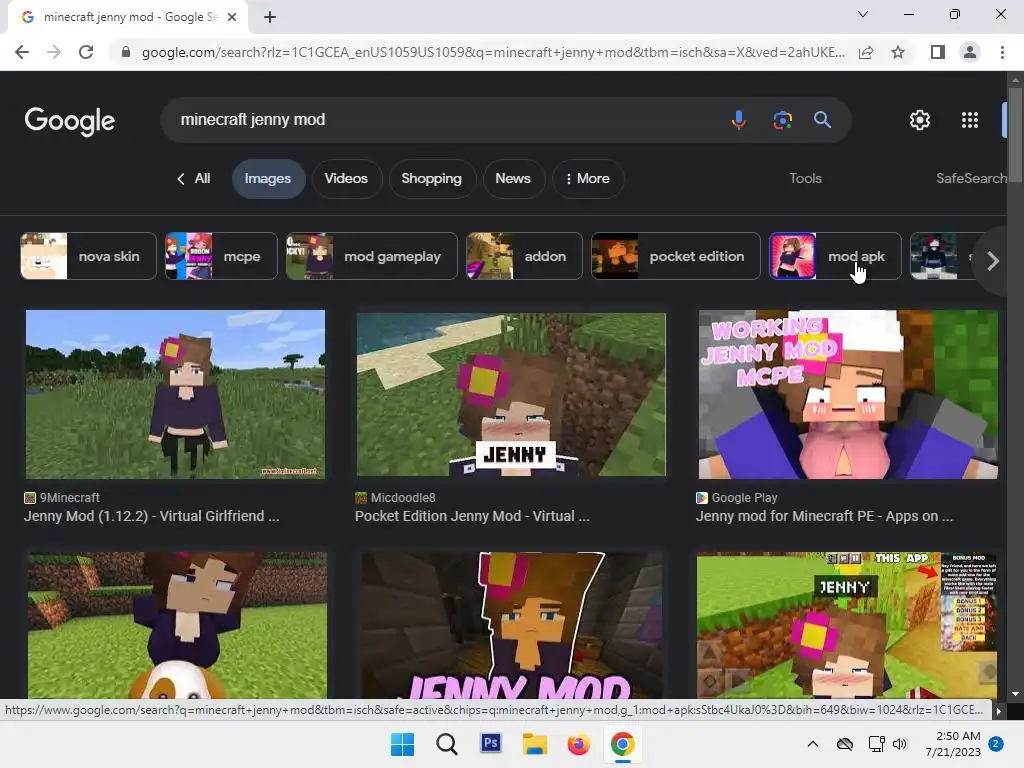Bookmark this page with the star
Screen dimensions: 1024x768
tap(898, 52)
